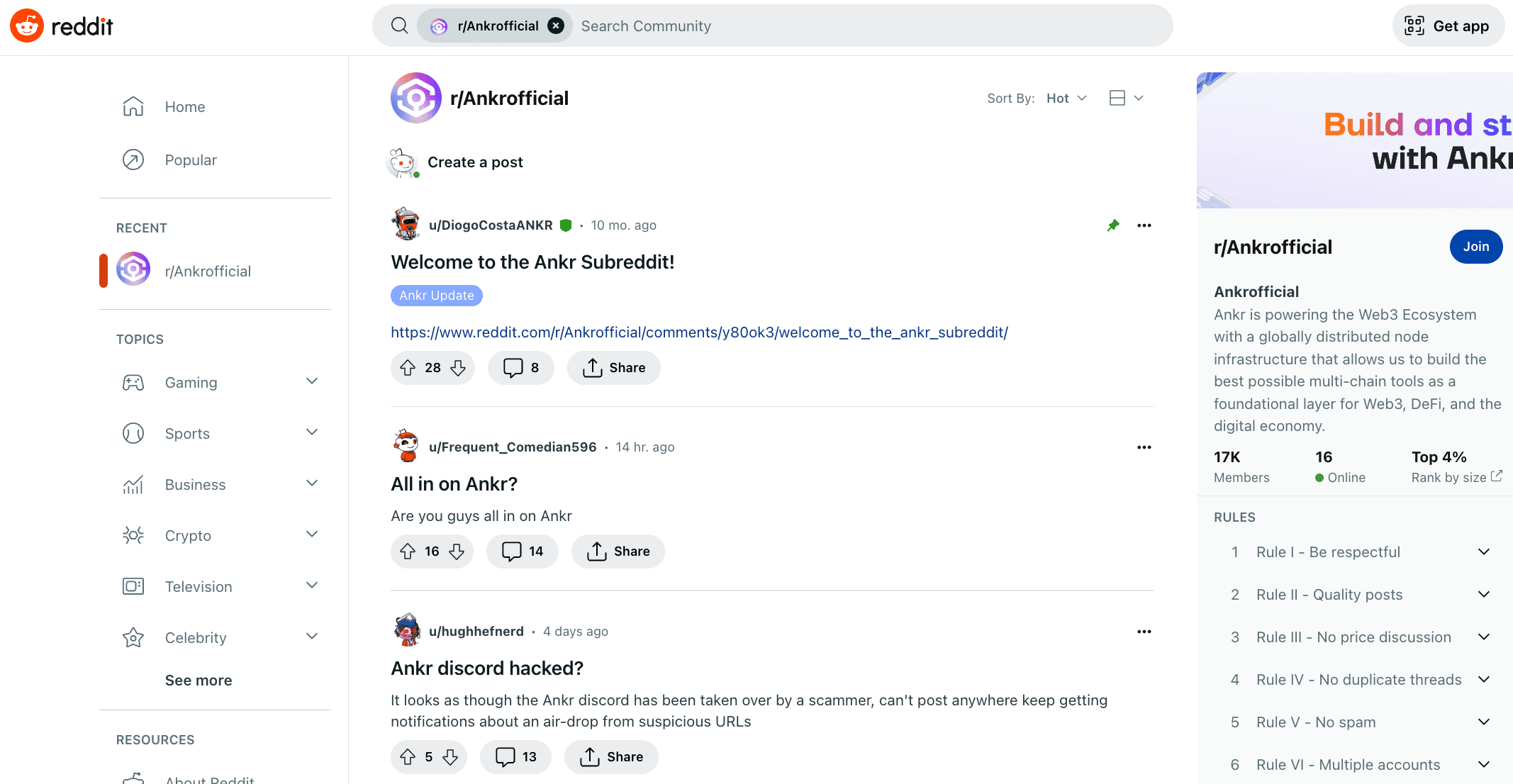This screenshot has width=1513, height=784.
Task: Click the search magnifier icon
Action: pos(400,26)
